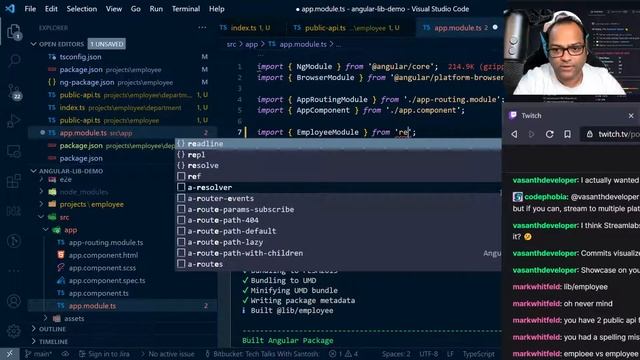Click the lock icon in Twitch address bar
This screenshot has width=640, height=360.
[589, 134]
